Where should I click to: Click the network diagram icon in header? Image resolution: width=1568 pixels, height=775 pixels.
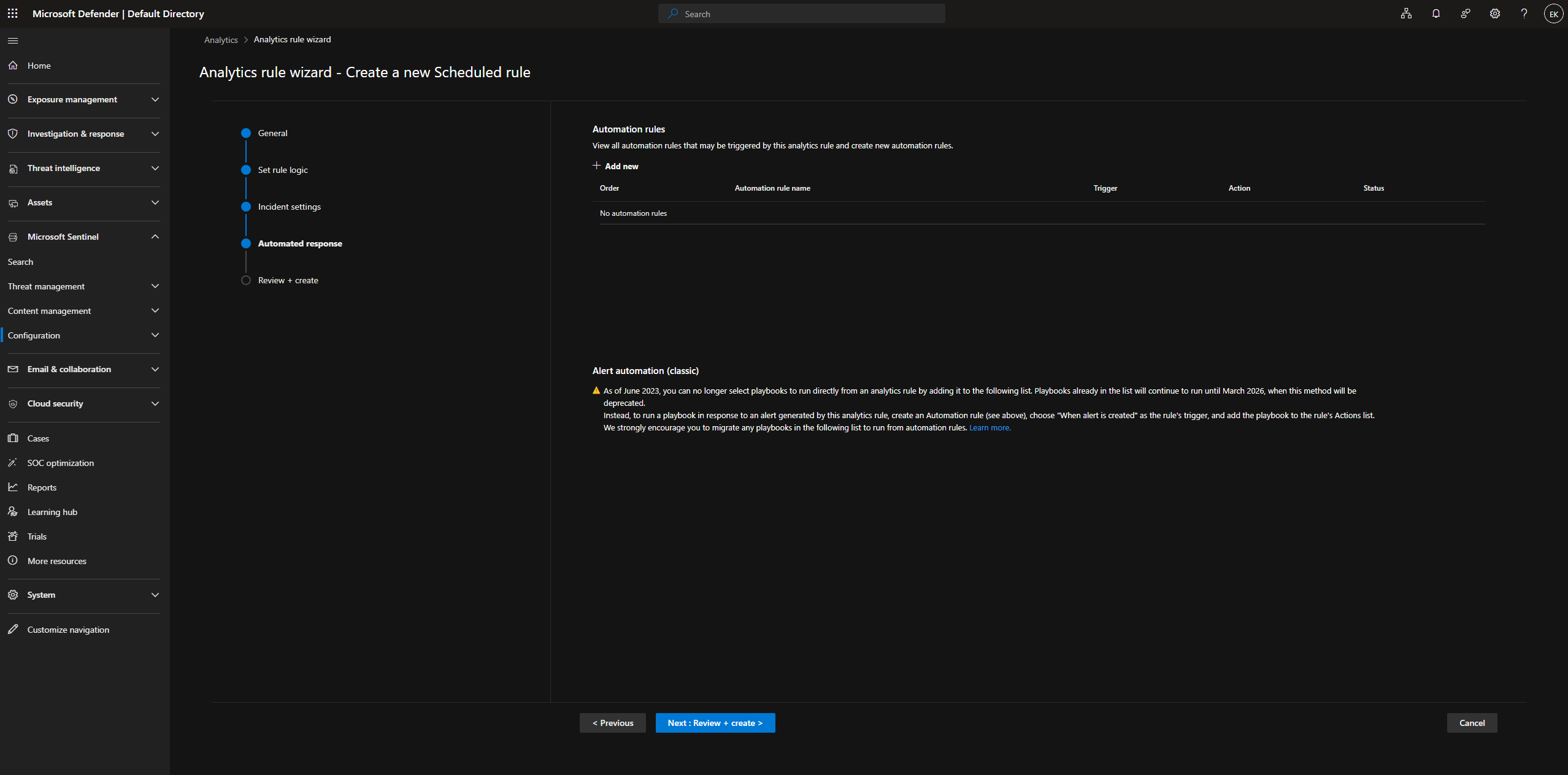click(x=1406, y=13)
